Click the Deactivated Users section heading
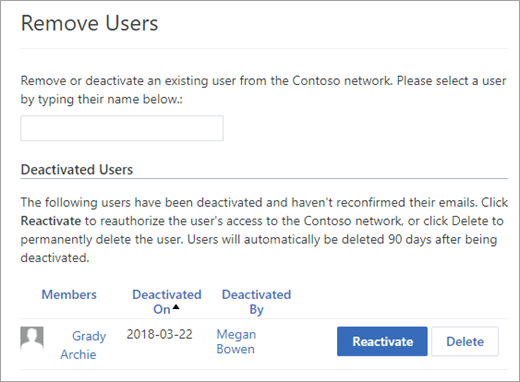 click(77, 170)
